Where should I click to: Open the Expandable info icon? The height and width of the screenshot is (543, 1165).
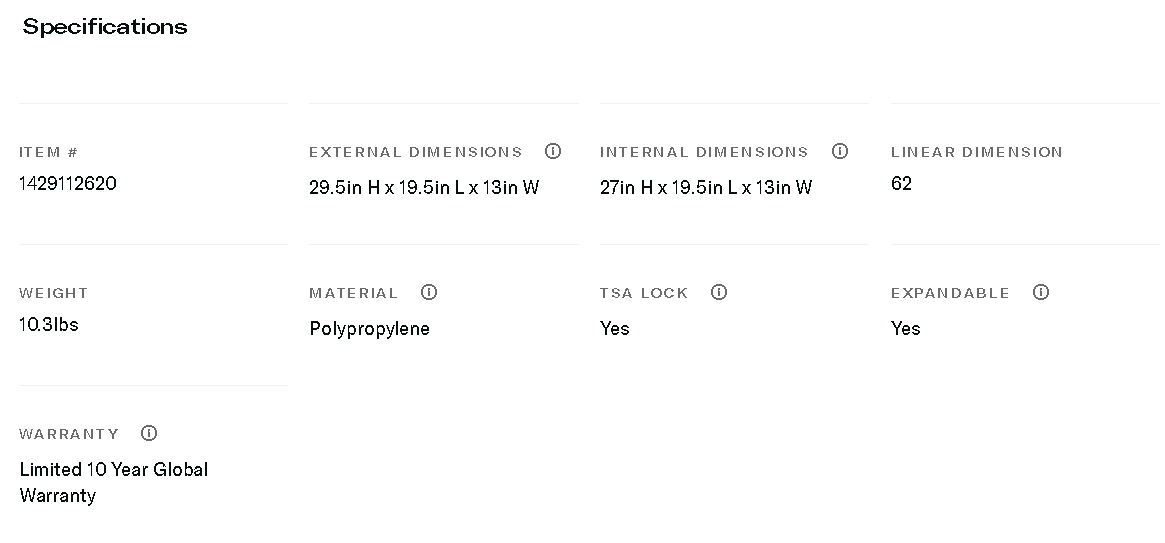(x=1041, y=292)
